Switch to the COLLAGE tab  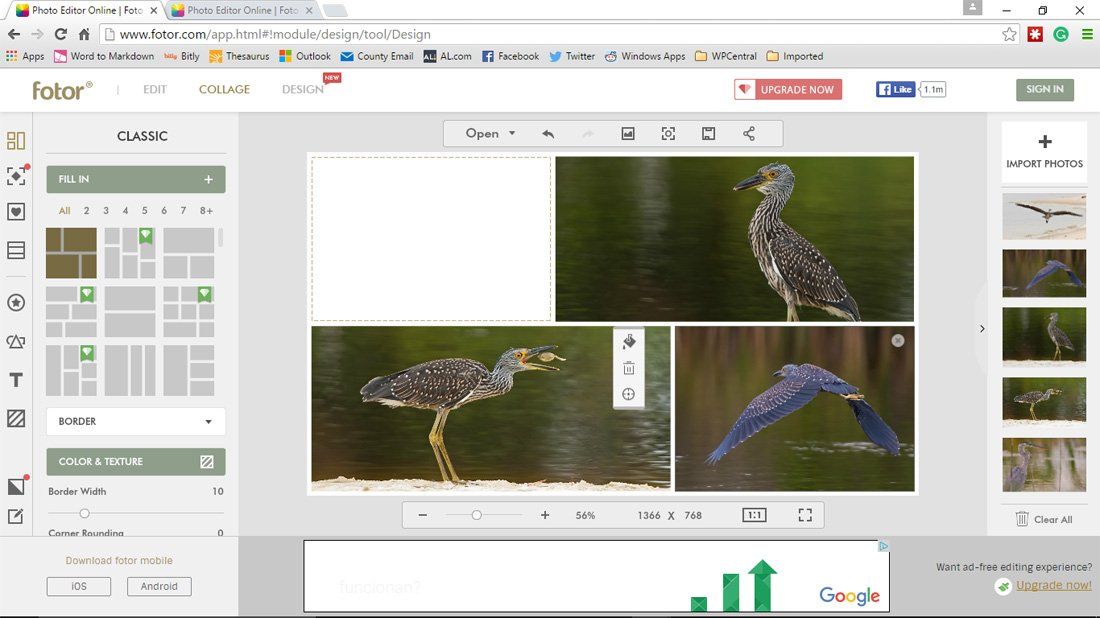(x=224, y=89)
